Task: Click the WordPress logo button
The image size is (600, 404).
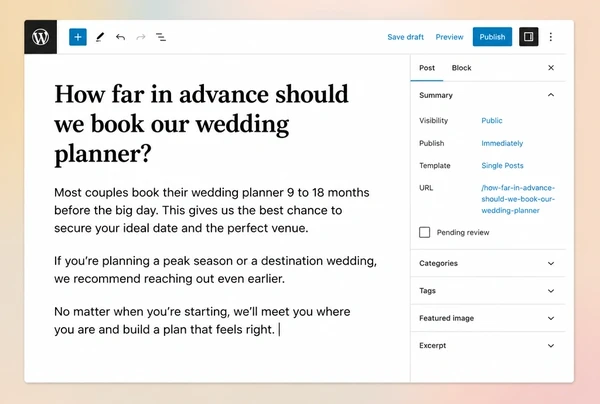Action: (41, 37)
